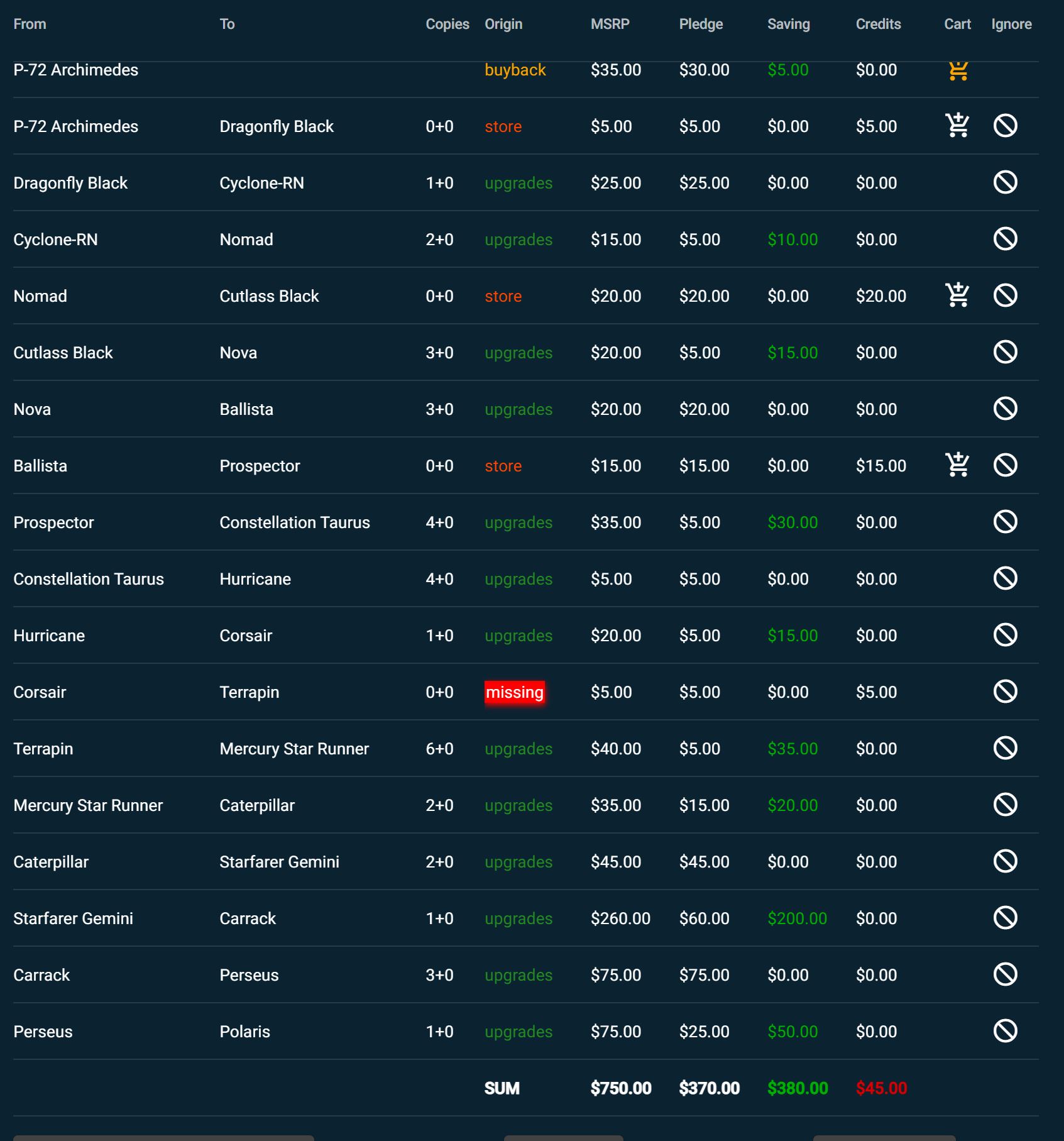The height and width of the screenshot is (1141, 1064).
Task: Ignore the Perseus to Polaris upgrade
Action: point(1006,1031)
